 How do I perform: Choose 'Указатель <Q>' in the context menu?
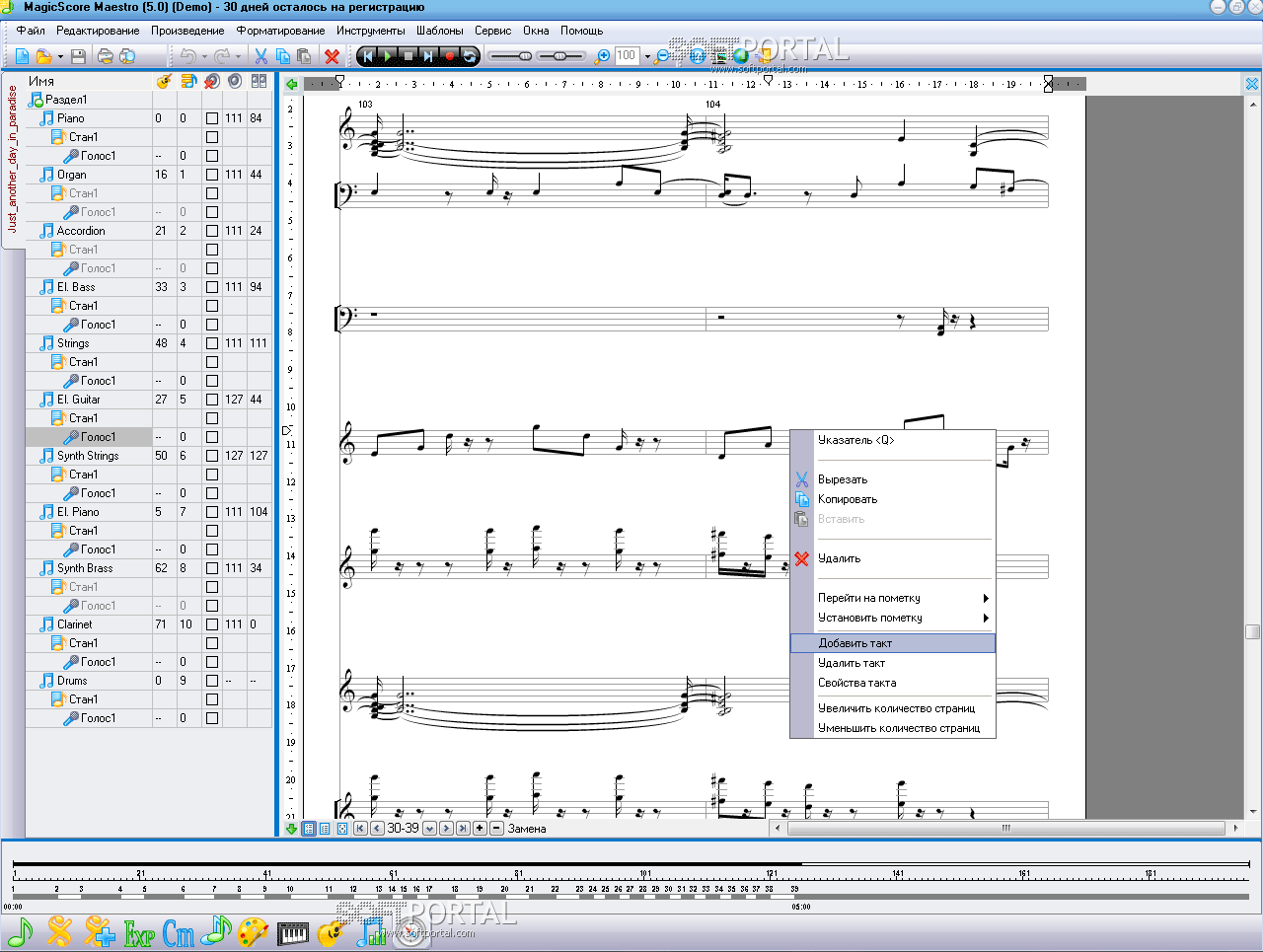point(893,440)
